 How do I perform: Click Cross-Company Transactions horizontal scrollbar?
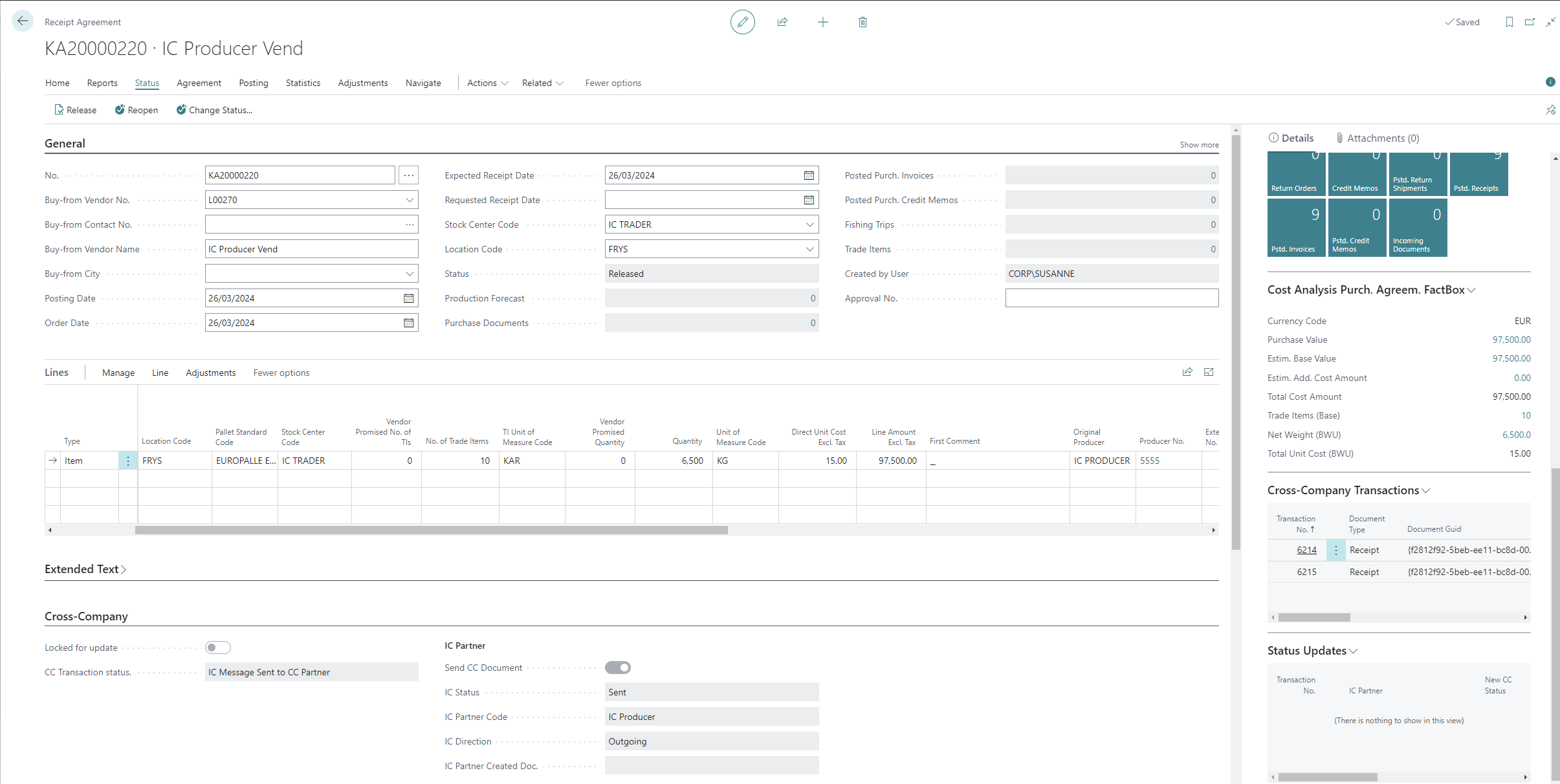1314,617
